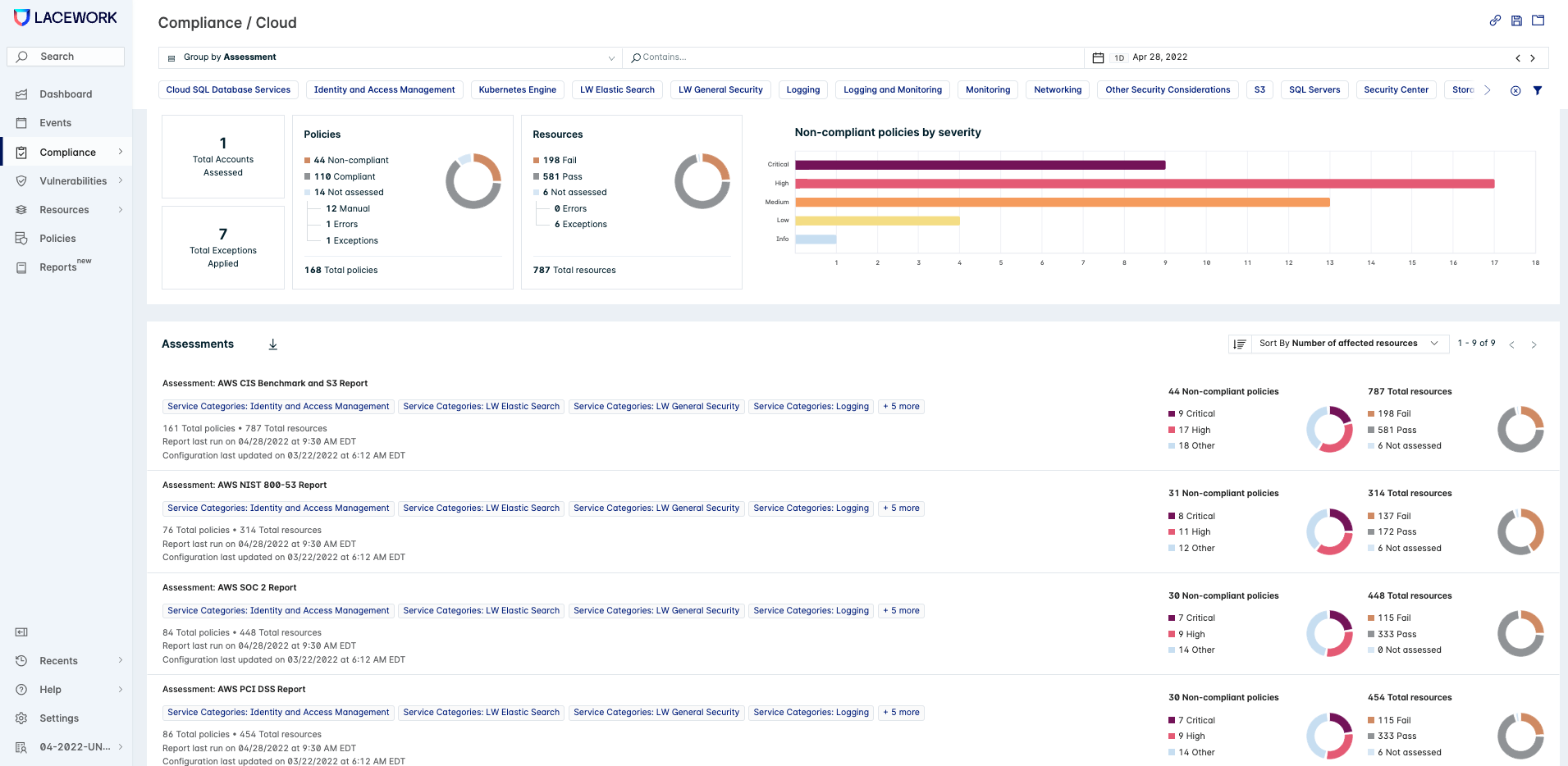Open Service Categories: Logging link AWS SOC 2

(811, 611)
